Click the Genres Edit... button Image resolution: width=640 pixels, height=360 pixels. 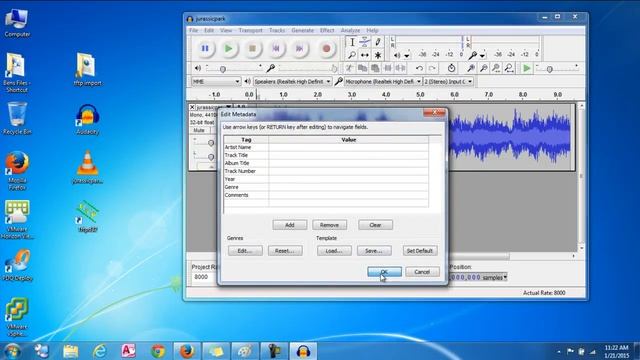click(245, 251)
